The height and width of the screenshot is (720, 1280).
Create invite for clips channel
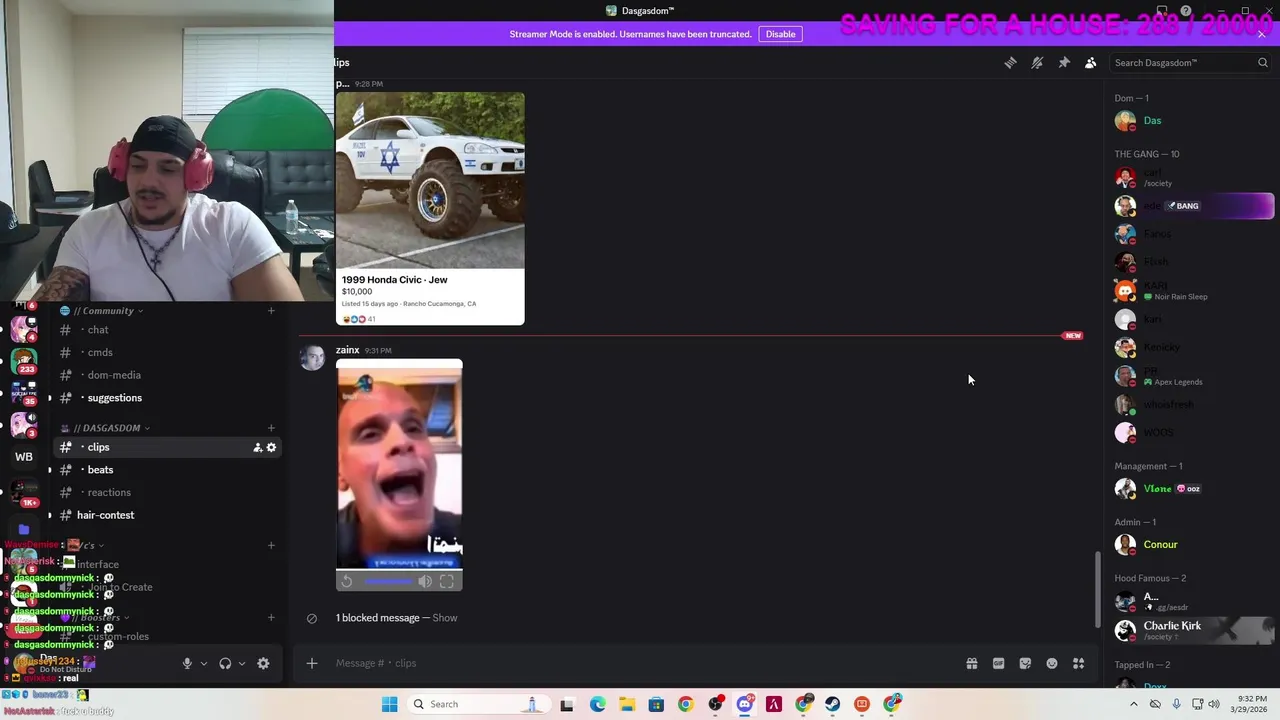click(x=257, y=447)
